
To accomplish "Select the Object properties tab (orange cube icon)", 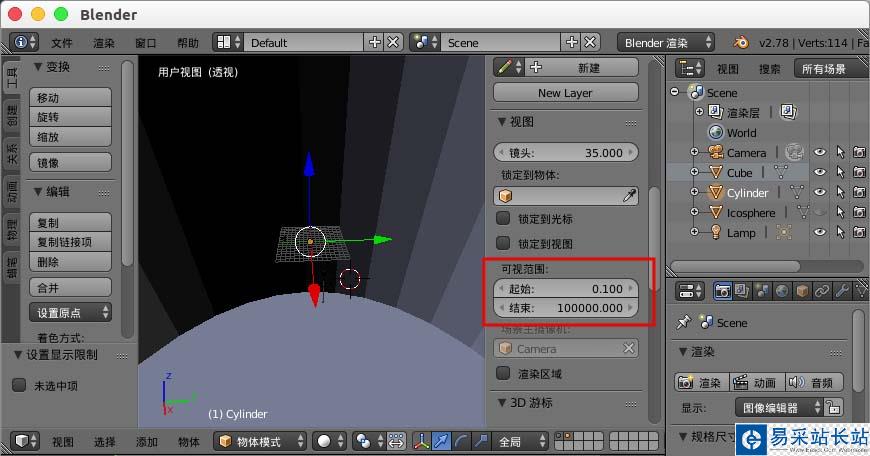I will (802, 291).
